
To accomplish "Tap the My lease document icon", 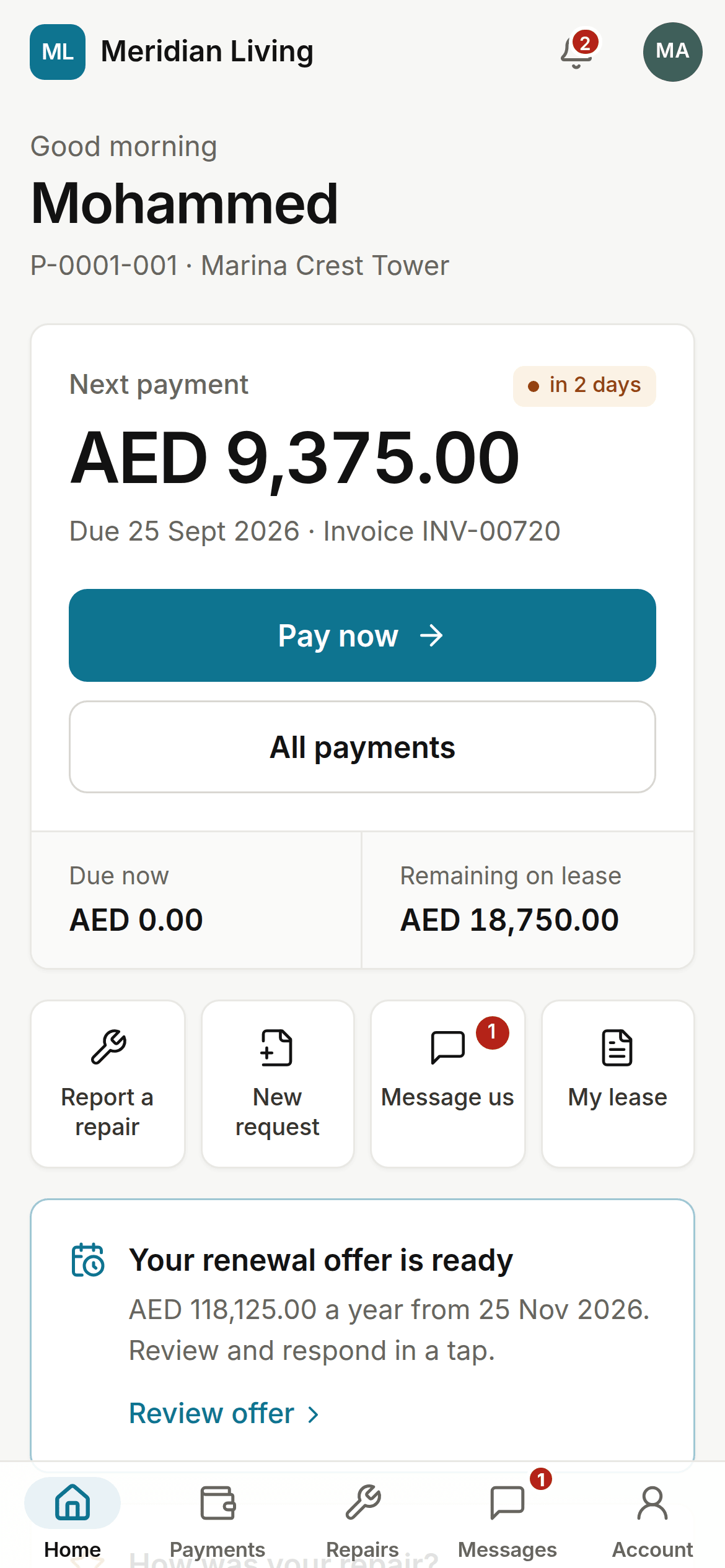I will (617, 1047).
